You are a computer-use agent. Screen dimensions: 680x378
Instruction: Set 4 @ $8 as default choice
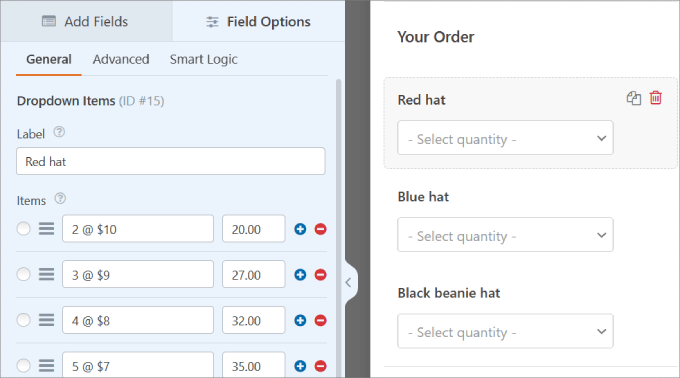(23, 320)
